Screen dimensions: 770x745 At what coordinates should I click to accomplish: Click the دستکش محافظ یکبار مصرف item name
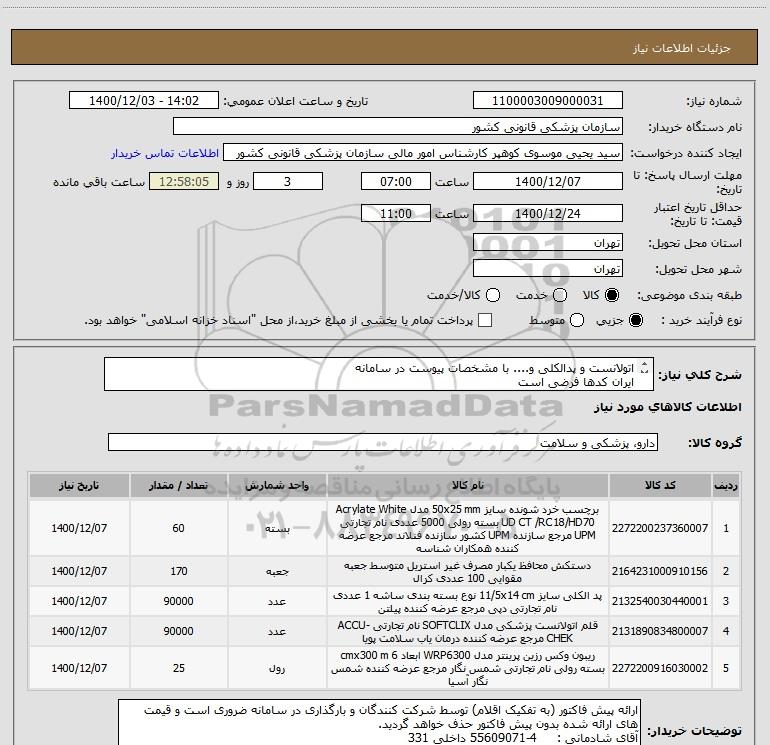(x=468, y=572)
